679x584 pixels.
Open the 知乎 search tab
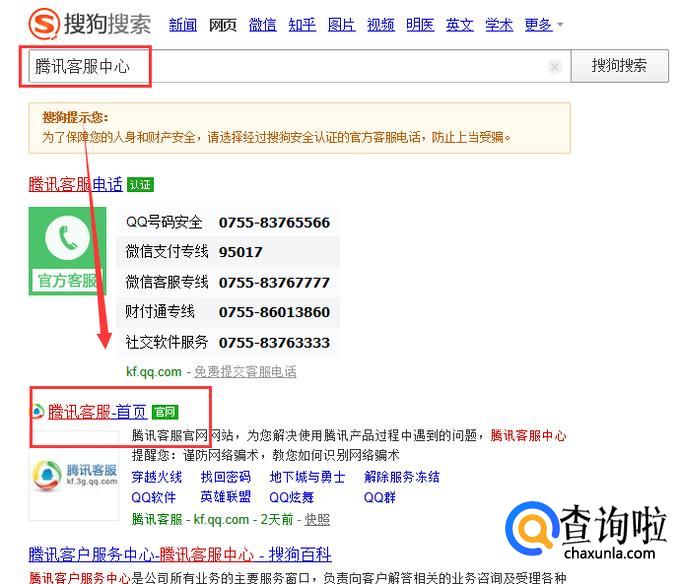coord(302,25)
